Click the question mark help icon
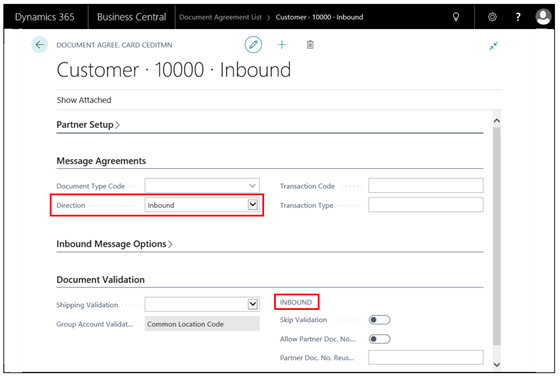This screenshot has height=377, width=560. click(518, 17)
